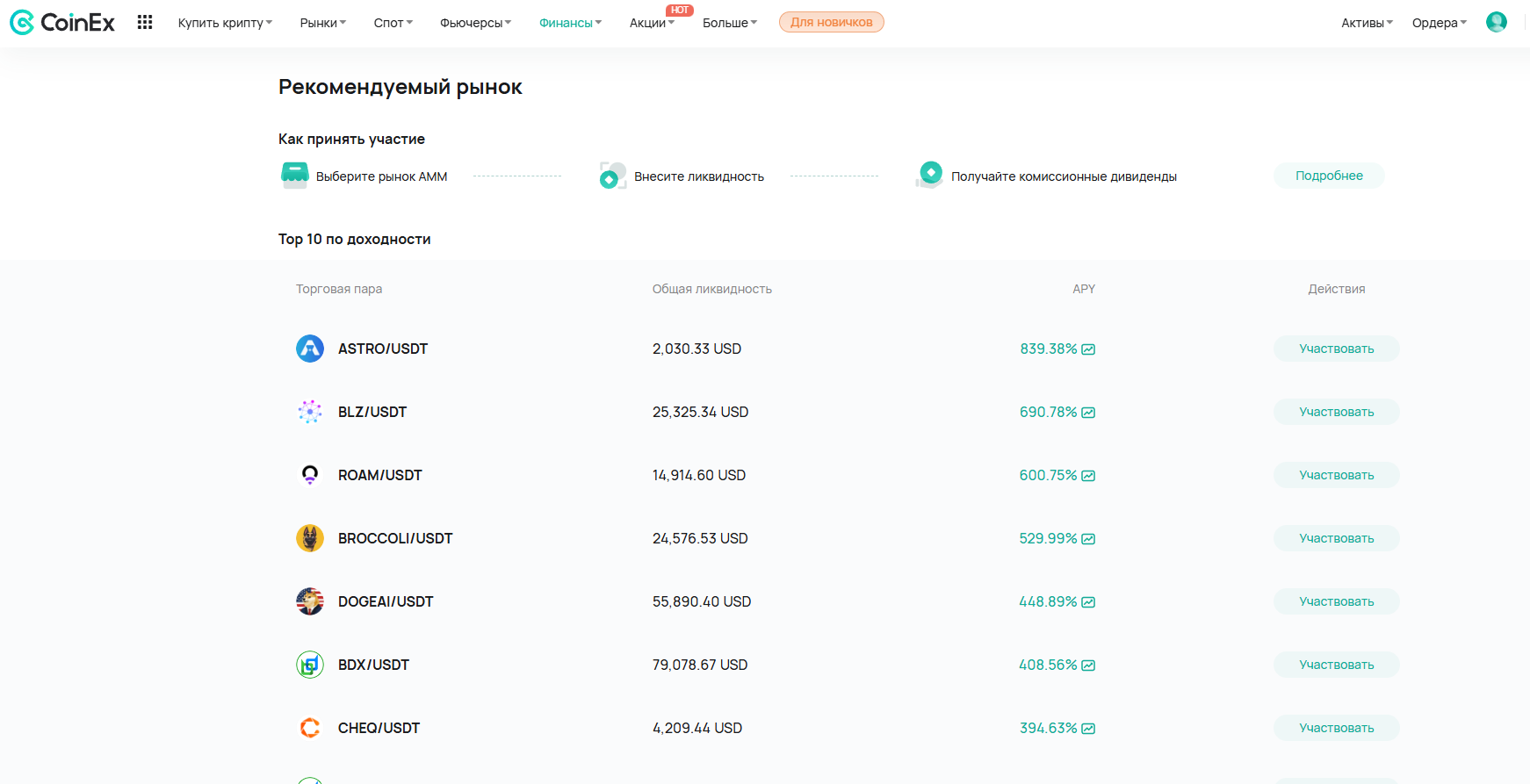The height and width of the screenshot is (784, 1530).
Task: Click the ASTRO coin icon
Action: (310, 349)
